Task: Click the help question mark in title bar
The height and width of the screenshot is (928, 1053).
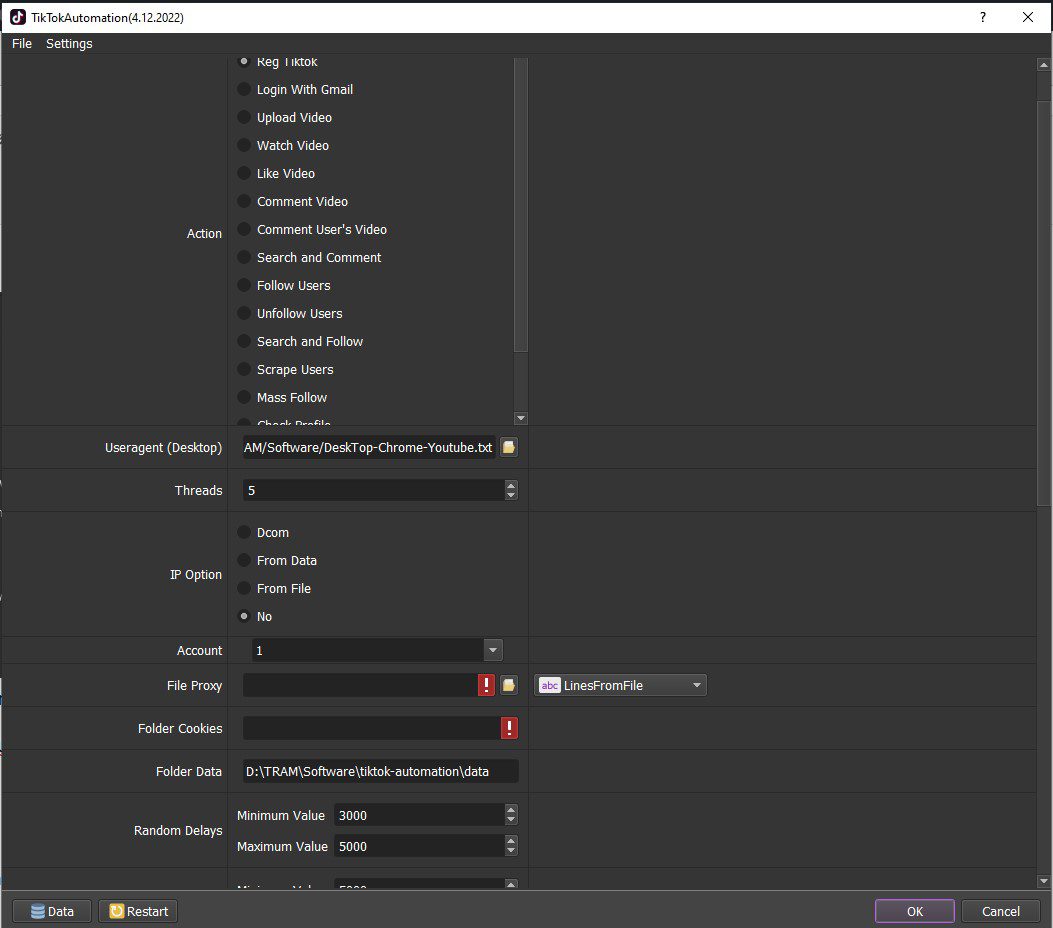Action: (x=982, y=17)
